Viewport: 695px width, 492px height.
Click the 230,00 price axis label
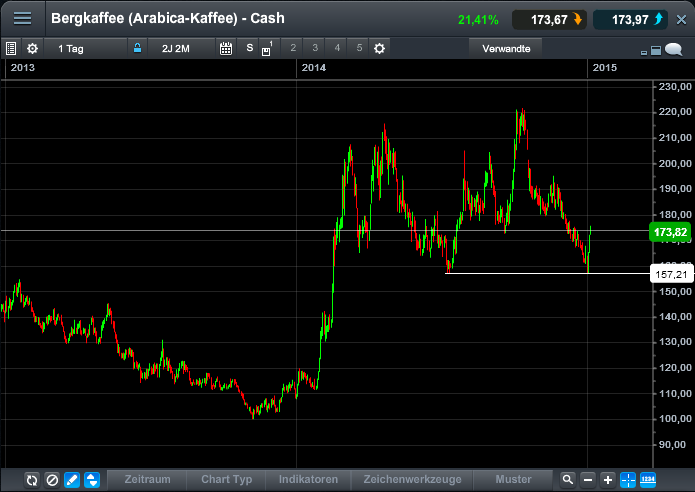(675, 87)
